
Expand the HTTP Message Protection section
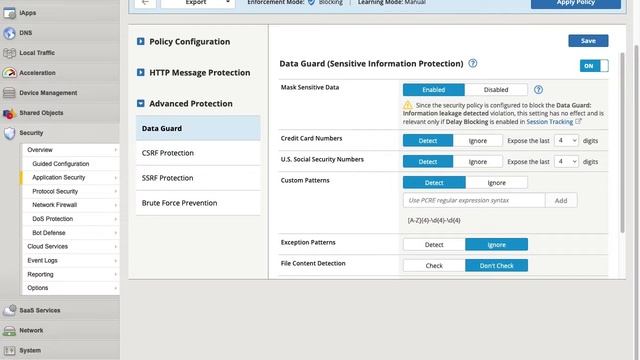140,73
